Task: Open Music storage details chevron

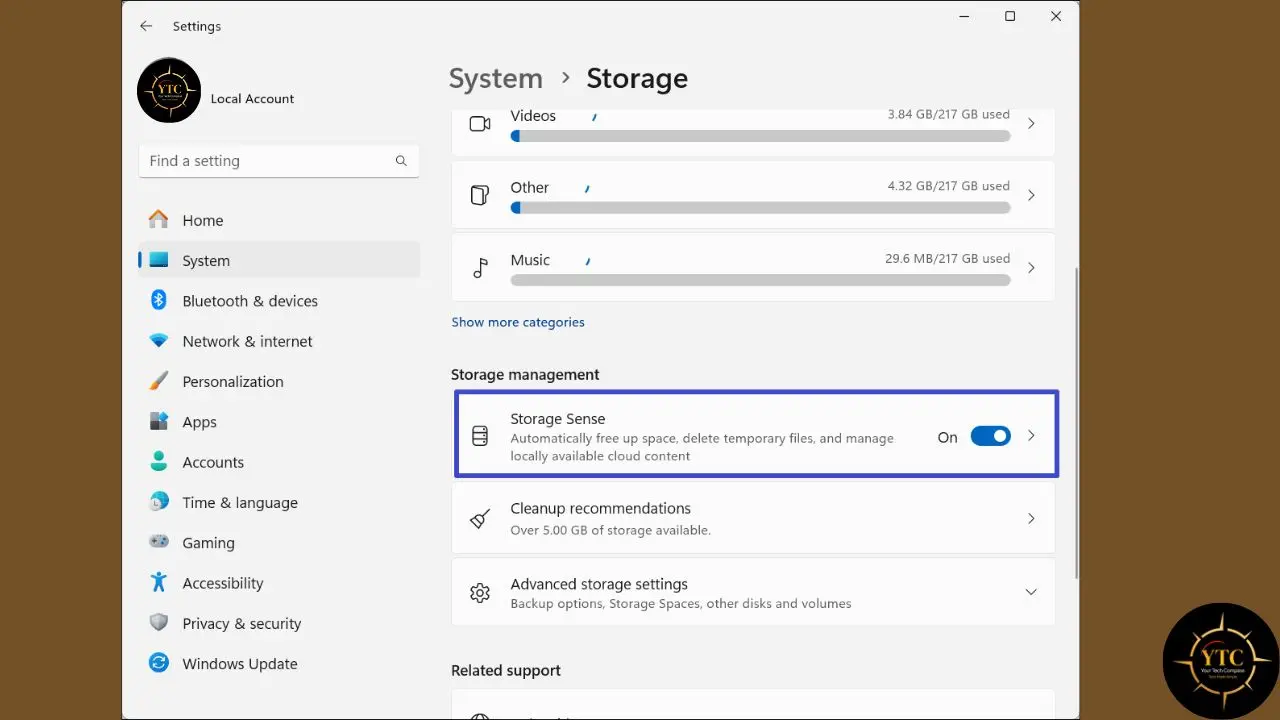Action: (1031, 268)
